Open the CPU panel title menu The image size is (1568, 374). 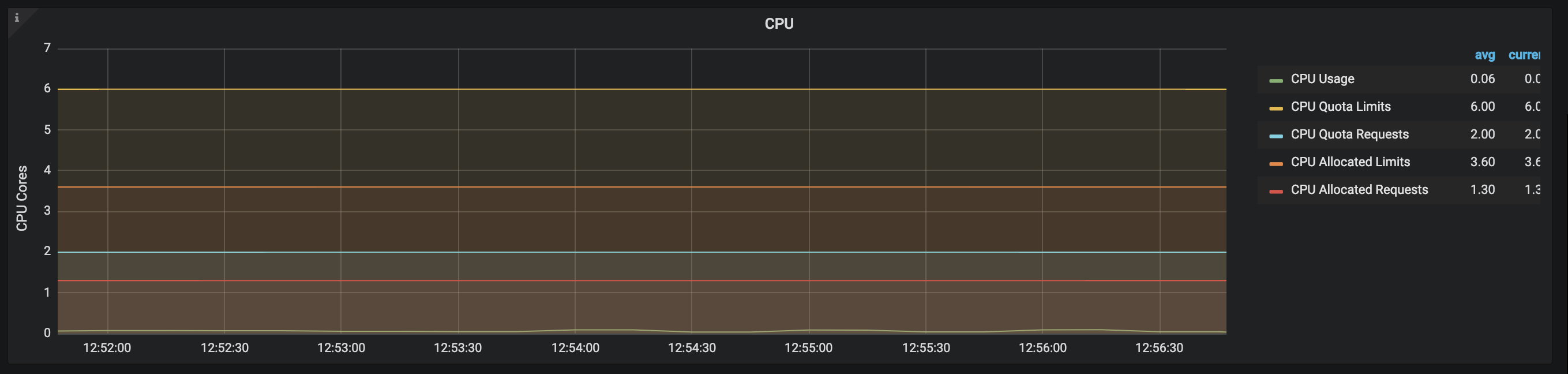coord(779,24)
